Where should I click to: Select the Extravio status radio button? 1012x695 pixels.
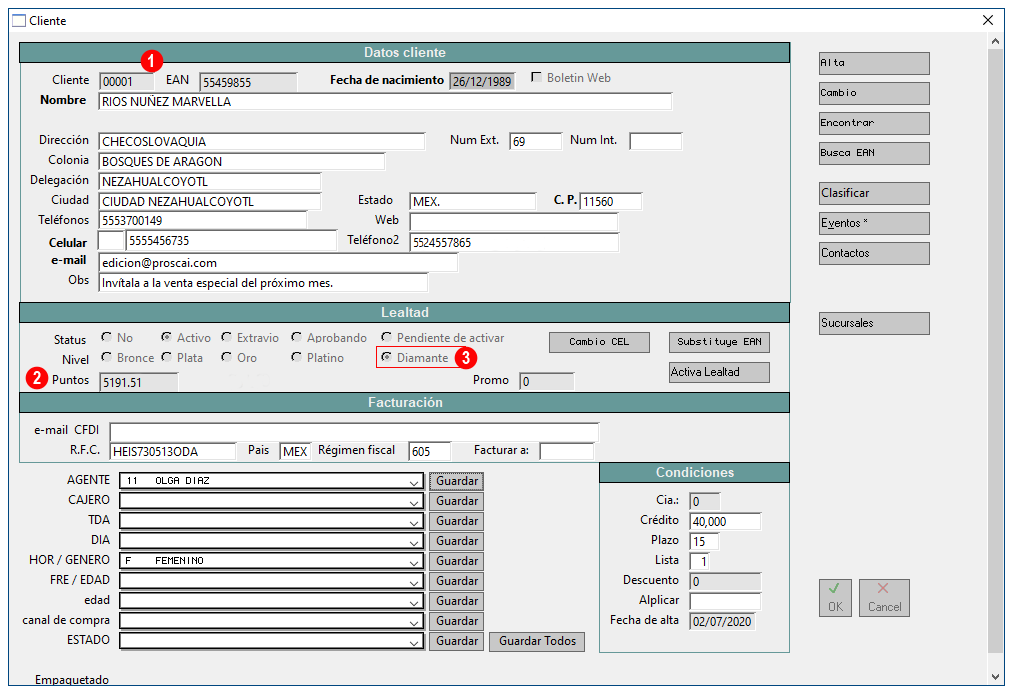227,337
